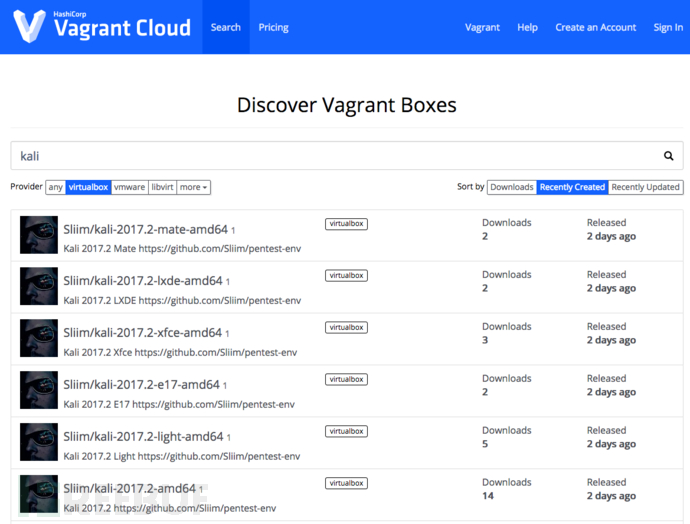This screenshot has width=690, height=524.
Task: Open the Help menu item
Action: tap(527, 27)
